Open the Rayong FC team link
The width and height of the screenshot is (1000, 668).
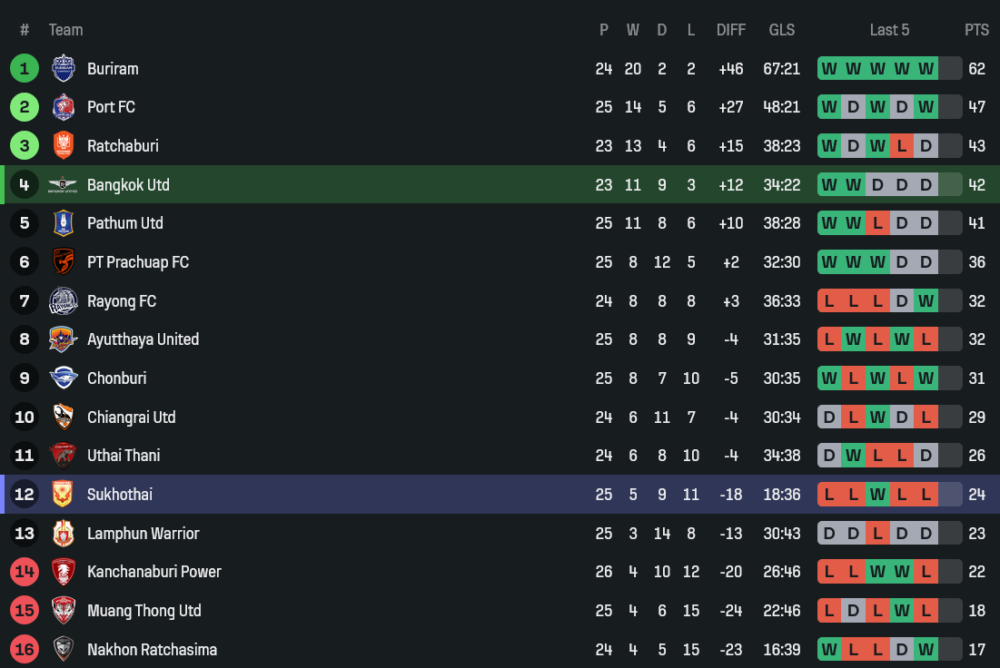[121, 301]
